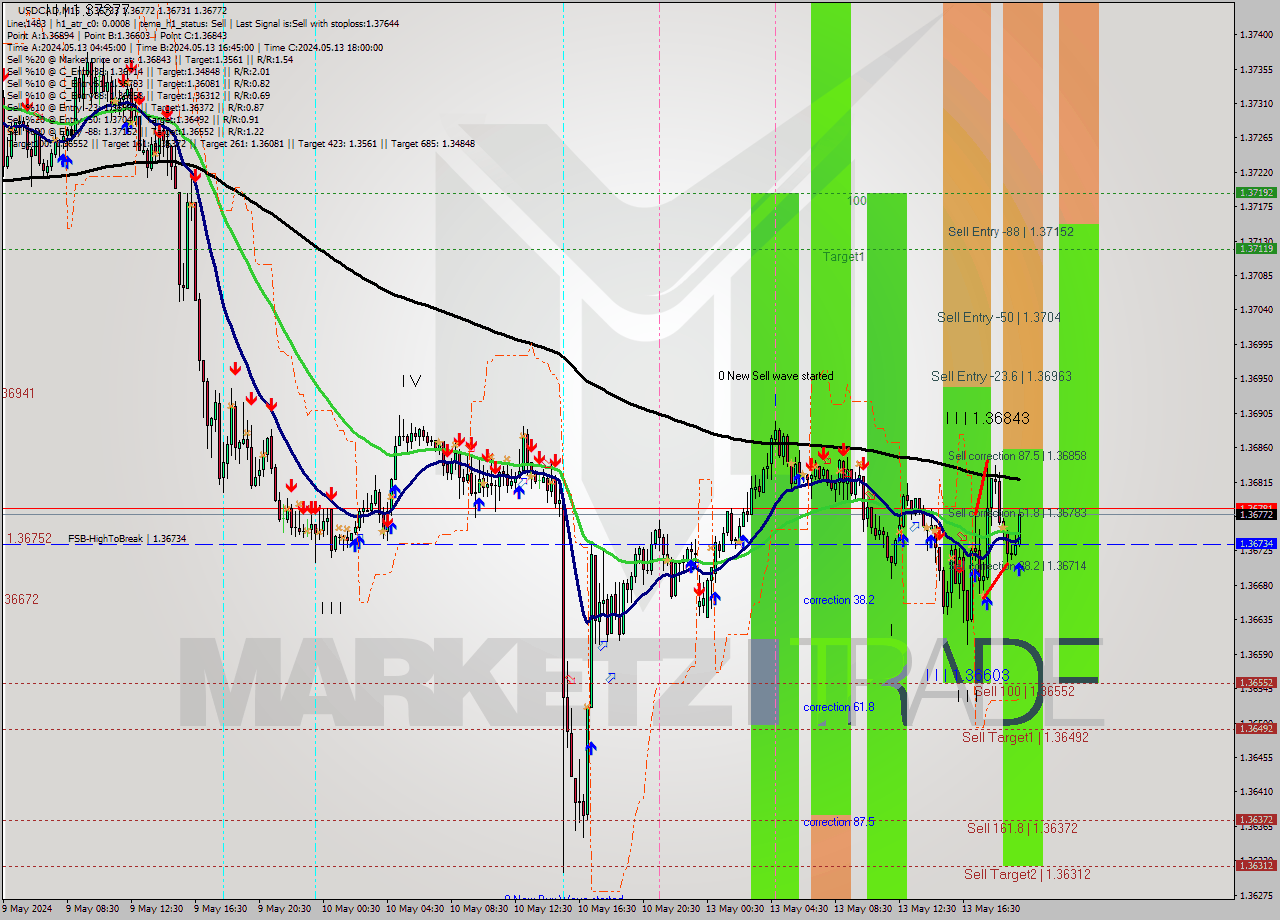Click the 'Sell 100 | 1.36552' label
This screenshot has width=1280, height=920.
(x=1024, y=692)
